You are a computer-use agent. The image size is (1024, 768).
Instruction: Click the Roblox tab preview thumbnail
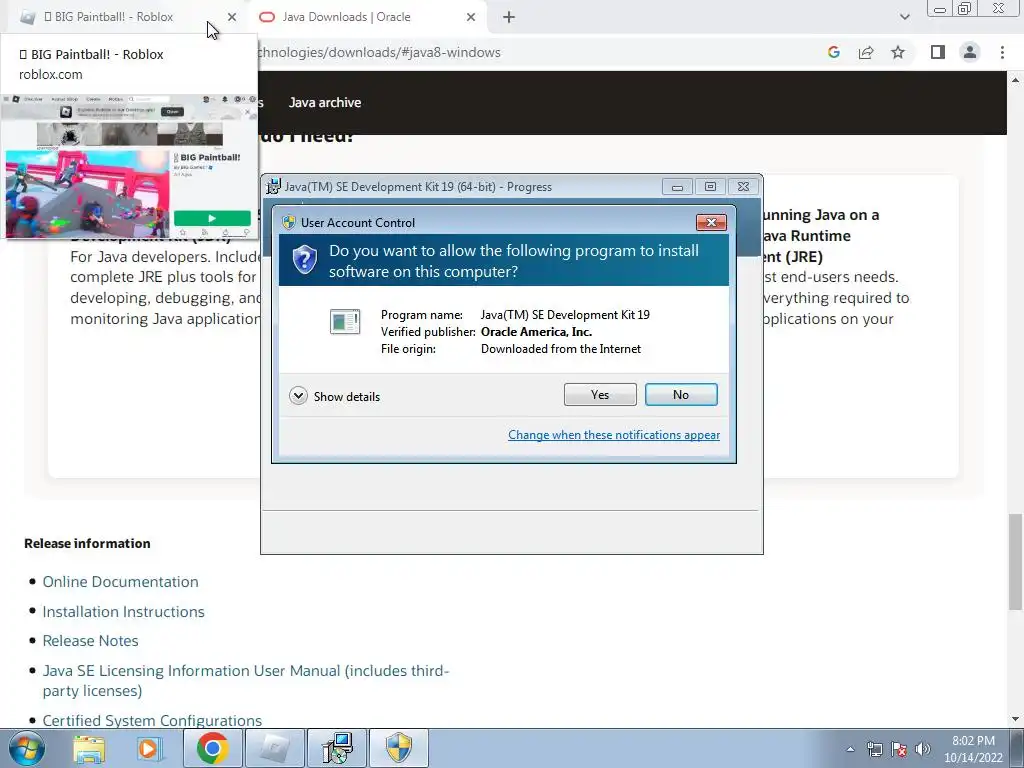pos(129,166)
